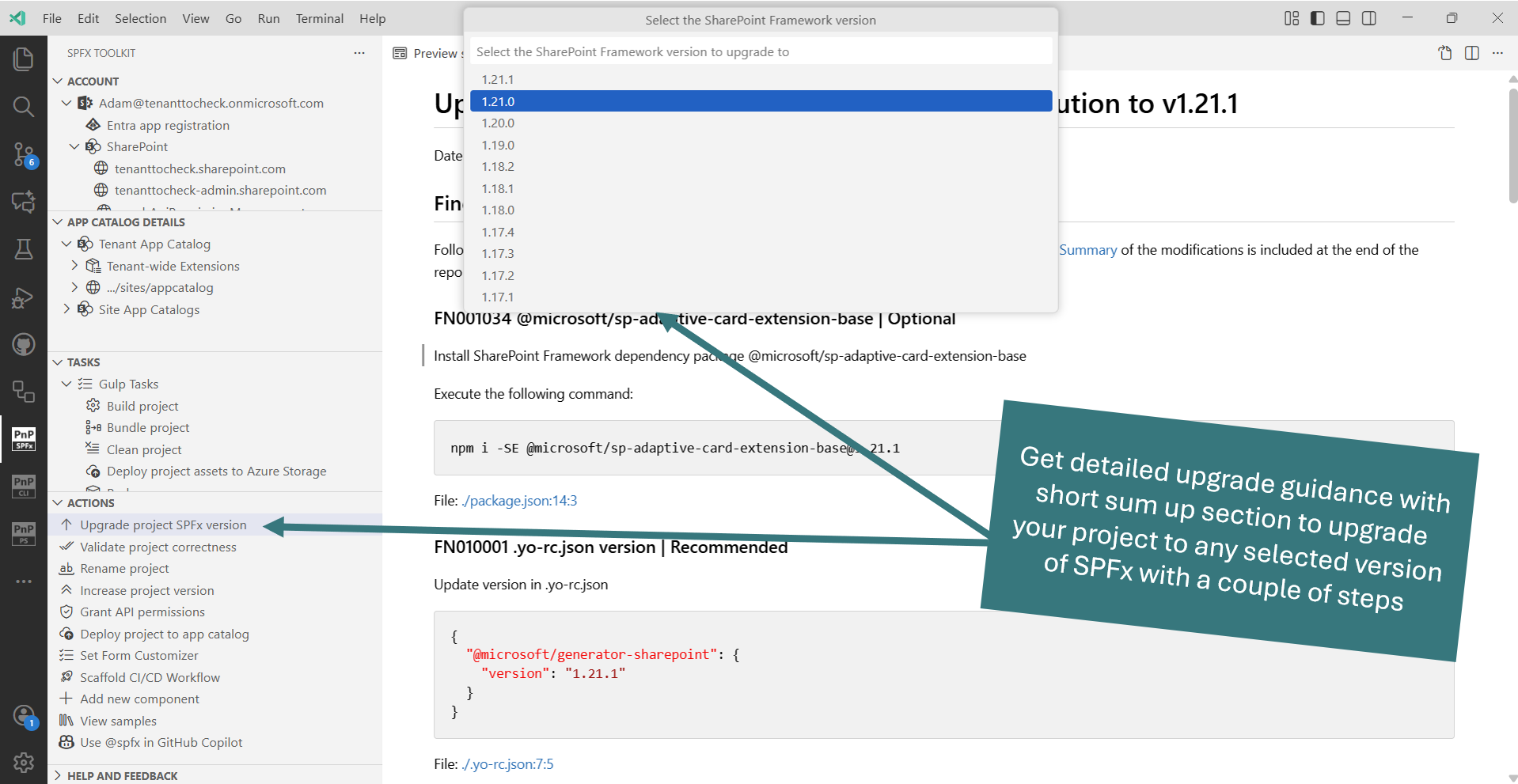This screenshot has width=1518, height=784.
Task: Expand the Tenant-wide Extensions node
Action: tap(74, 266)
